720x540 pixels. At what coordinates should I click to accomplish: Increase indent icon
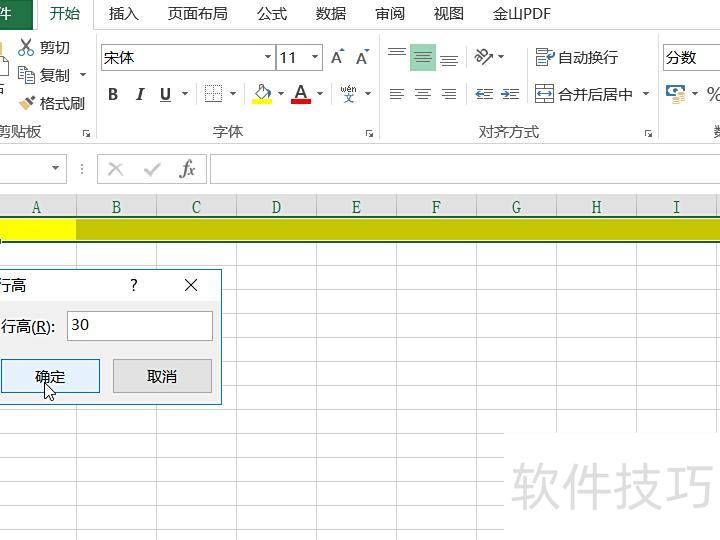[510, 94]
